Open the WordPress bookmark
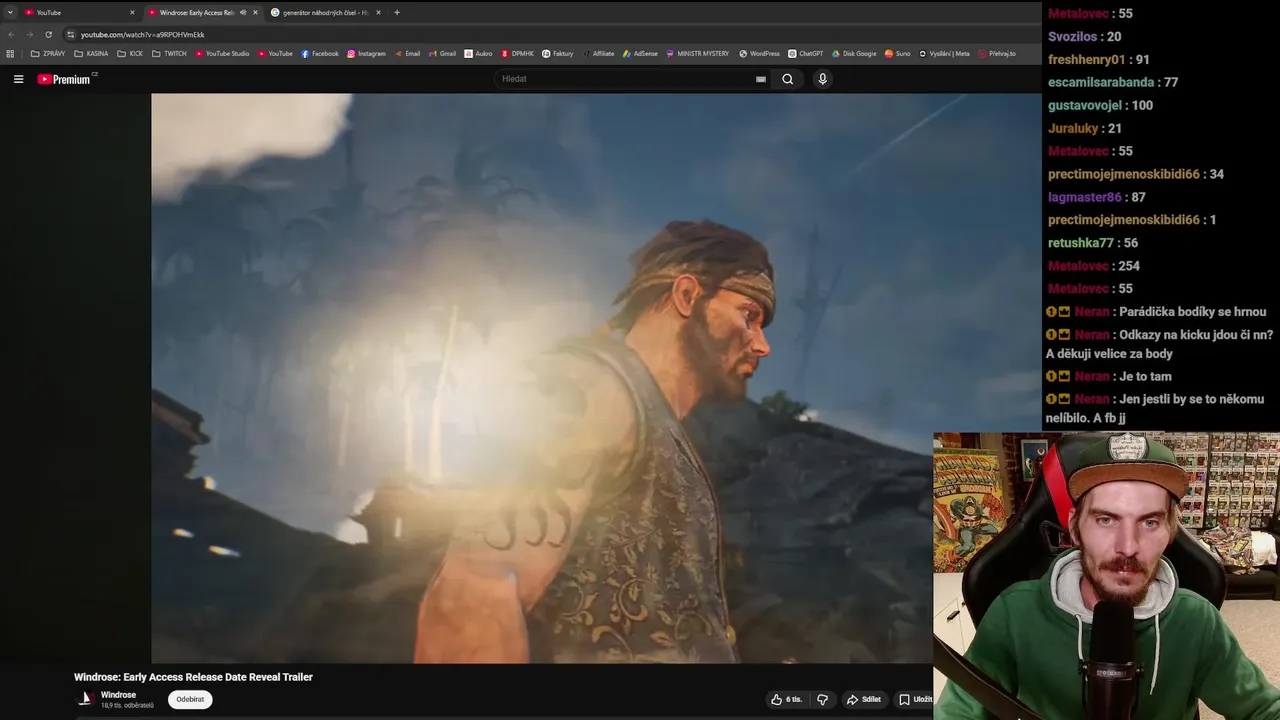 point(759,53)
